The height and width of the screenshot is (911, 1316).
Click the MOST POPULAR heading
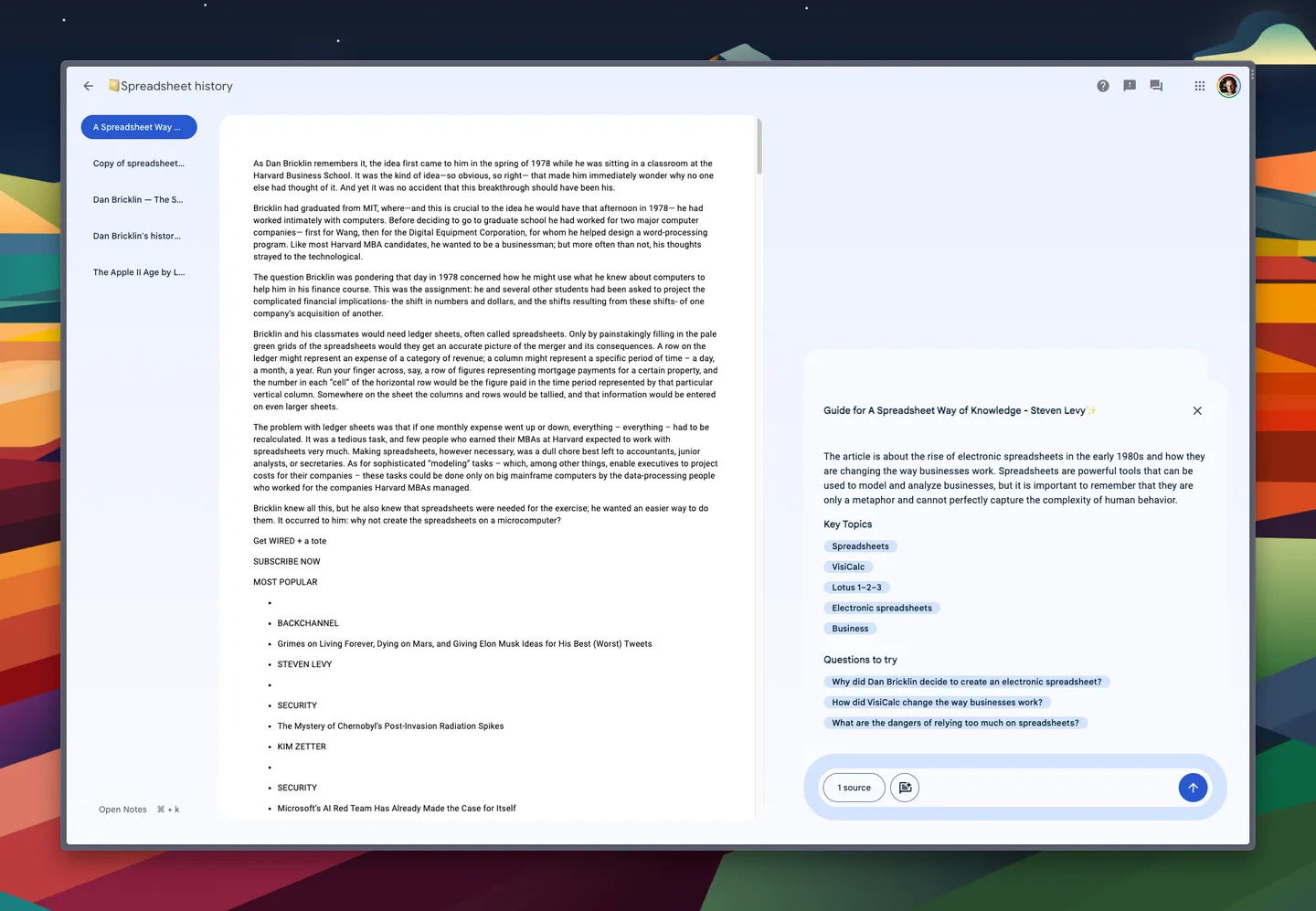click(x=285, y=582)
